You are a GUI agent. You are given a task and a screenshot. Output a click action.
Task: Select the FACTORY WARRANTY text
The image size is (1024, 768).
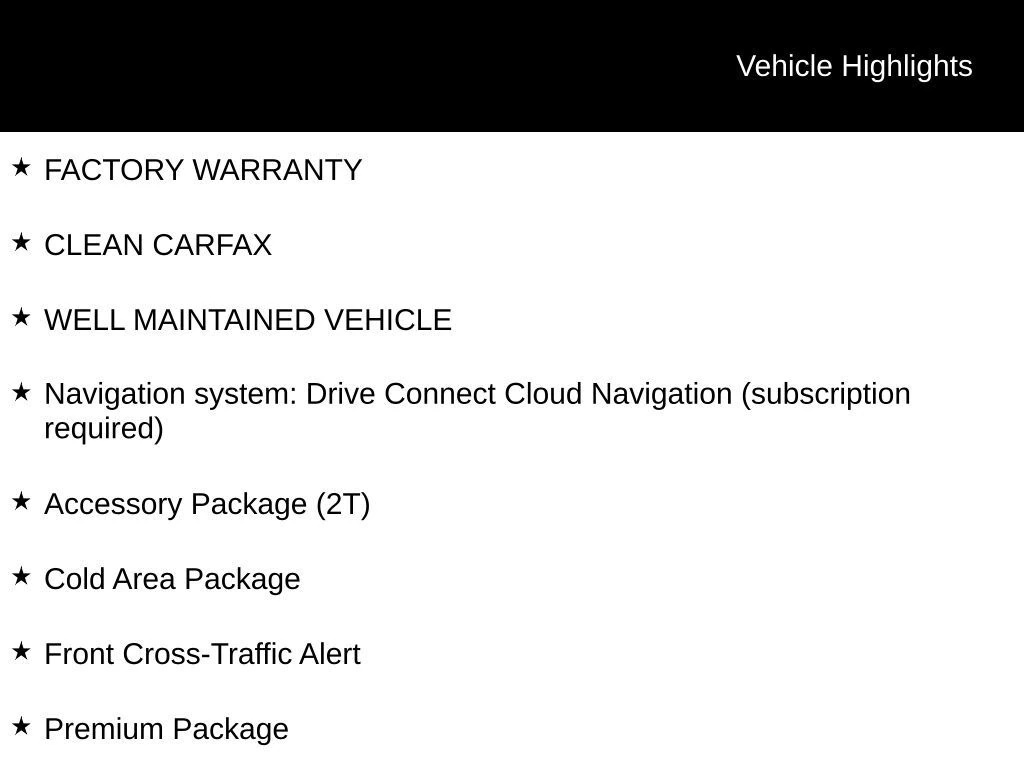coord(203,170)
